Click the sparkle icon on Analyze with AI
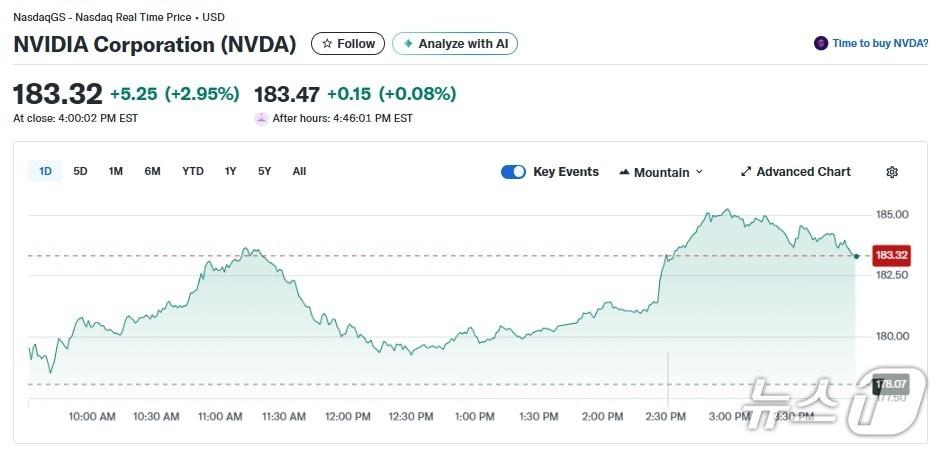Screen dimensions: 940x449 point(408,44)
